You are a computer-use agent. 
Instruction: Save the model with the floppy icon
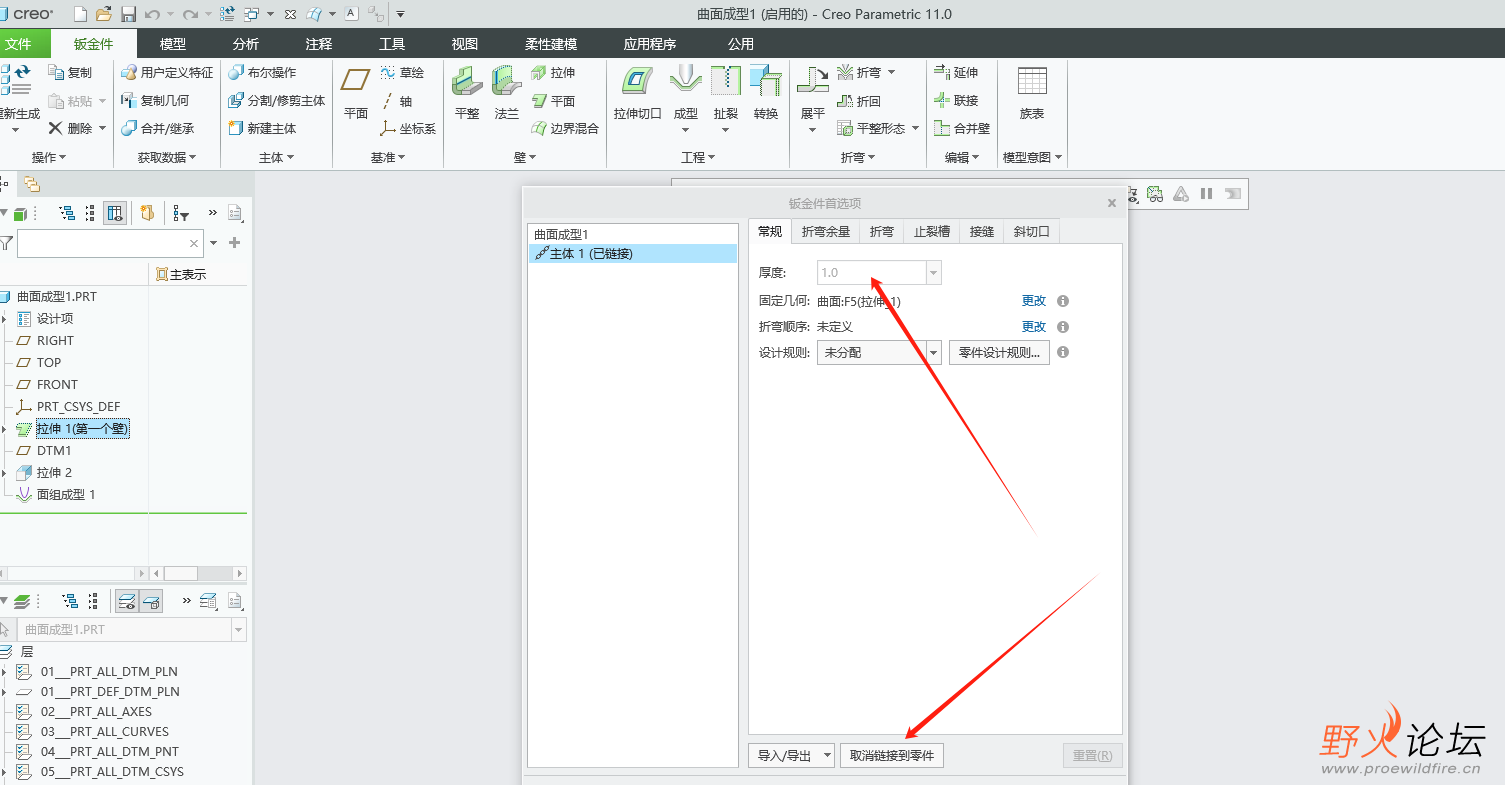(128, 14)
